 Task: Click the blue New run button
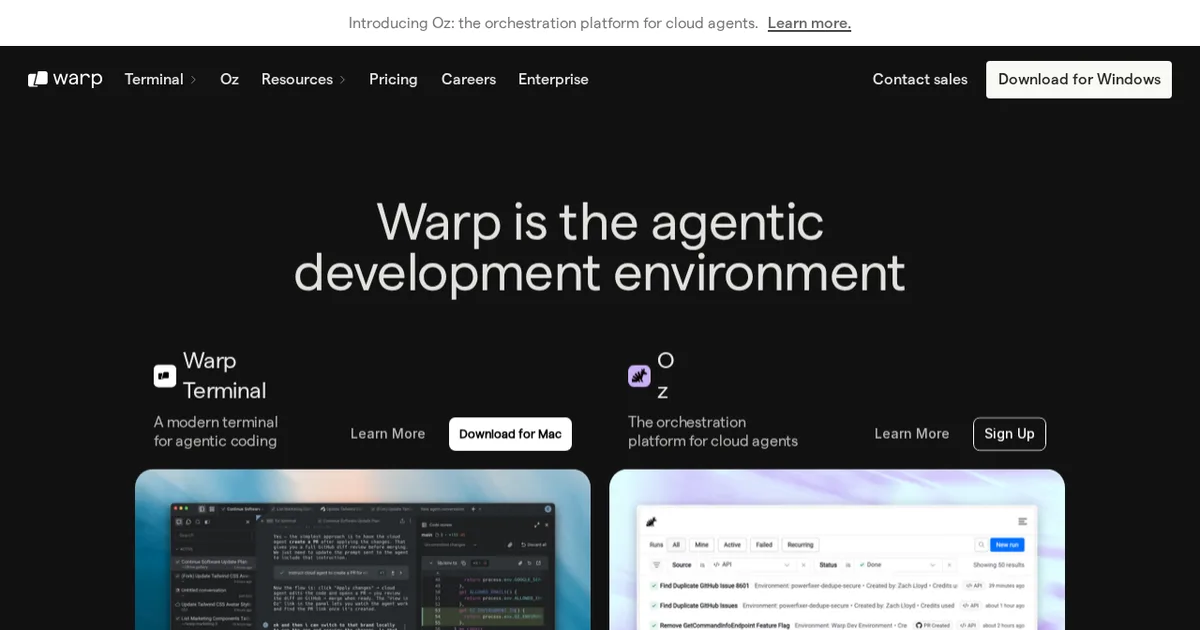[1007, 545]
